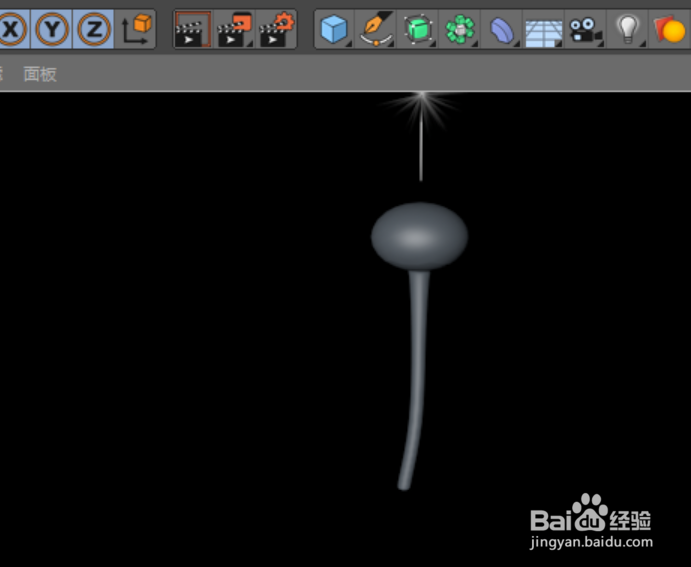
Task: Select the curved stem object in viewport
Action: (x=415, y=379)
